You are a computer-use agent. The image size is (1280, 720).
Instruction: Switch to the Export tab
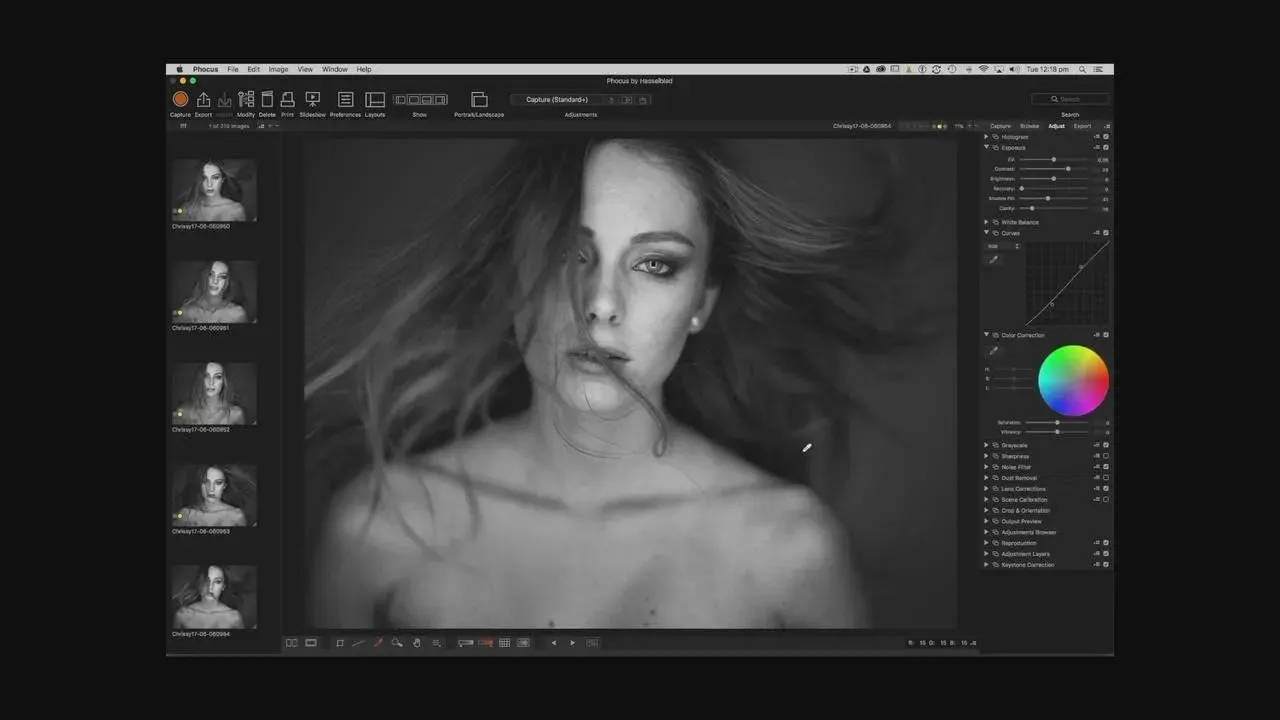tap(1082, 126)
